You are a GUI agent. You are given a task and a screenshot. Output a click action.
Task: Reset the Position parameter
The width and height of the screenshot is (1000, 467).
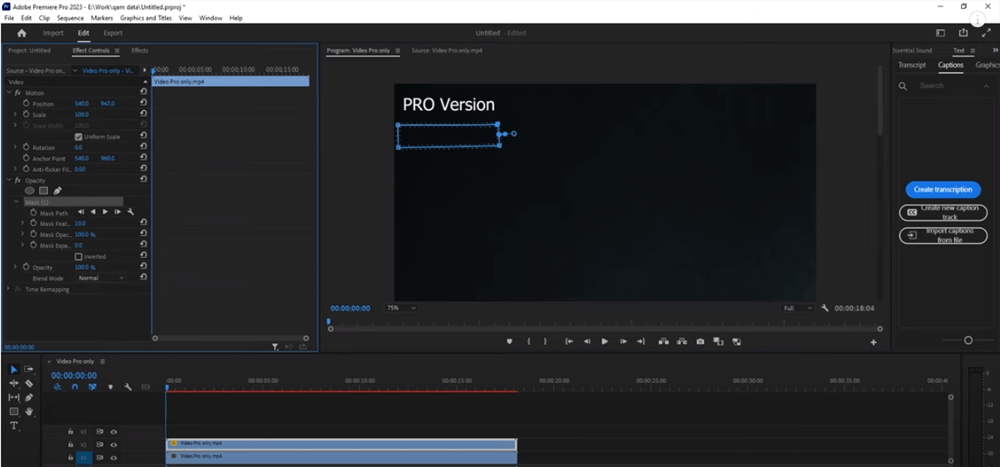pyautogui.click(x=143, y=103)
